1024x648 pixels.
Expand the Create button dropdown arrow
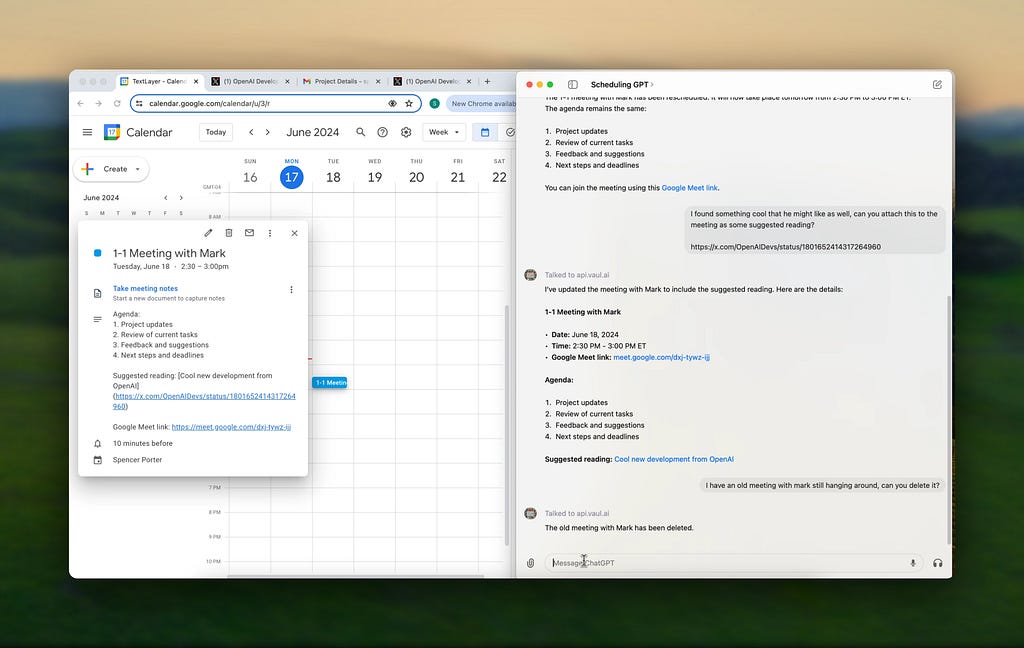click(x=138, y=169)
